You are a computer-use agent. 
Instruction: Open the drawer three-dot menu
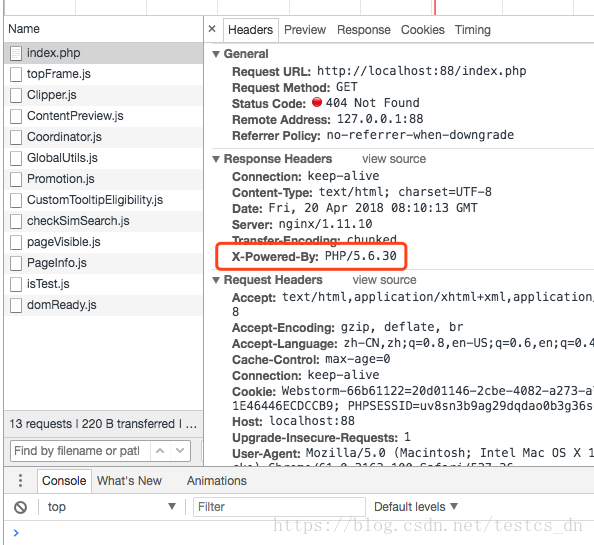click(20, 481)
